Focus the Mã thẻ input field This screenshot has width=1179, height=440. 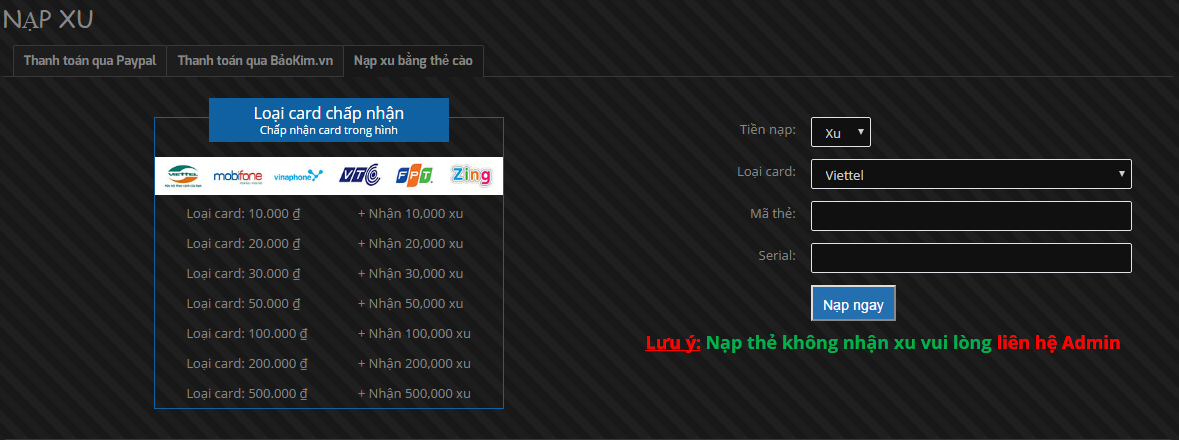coord(971,216)
